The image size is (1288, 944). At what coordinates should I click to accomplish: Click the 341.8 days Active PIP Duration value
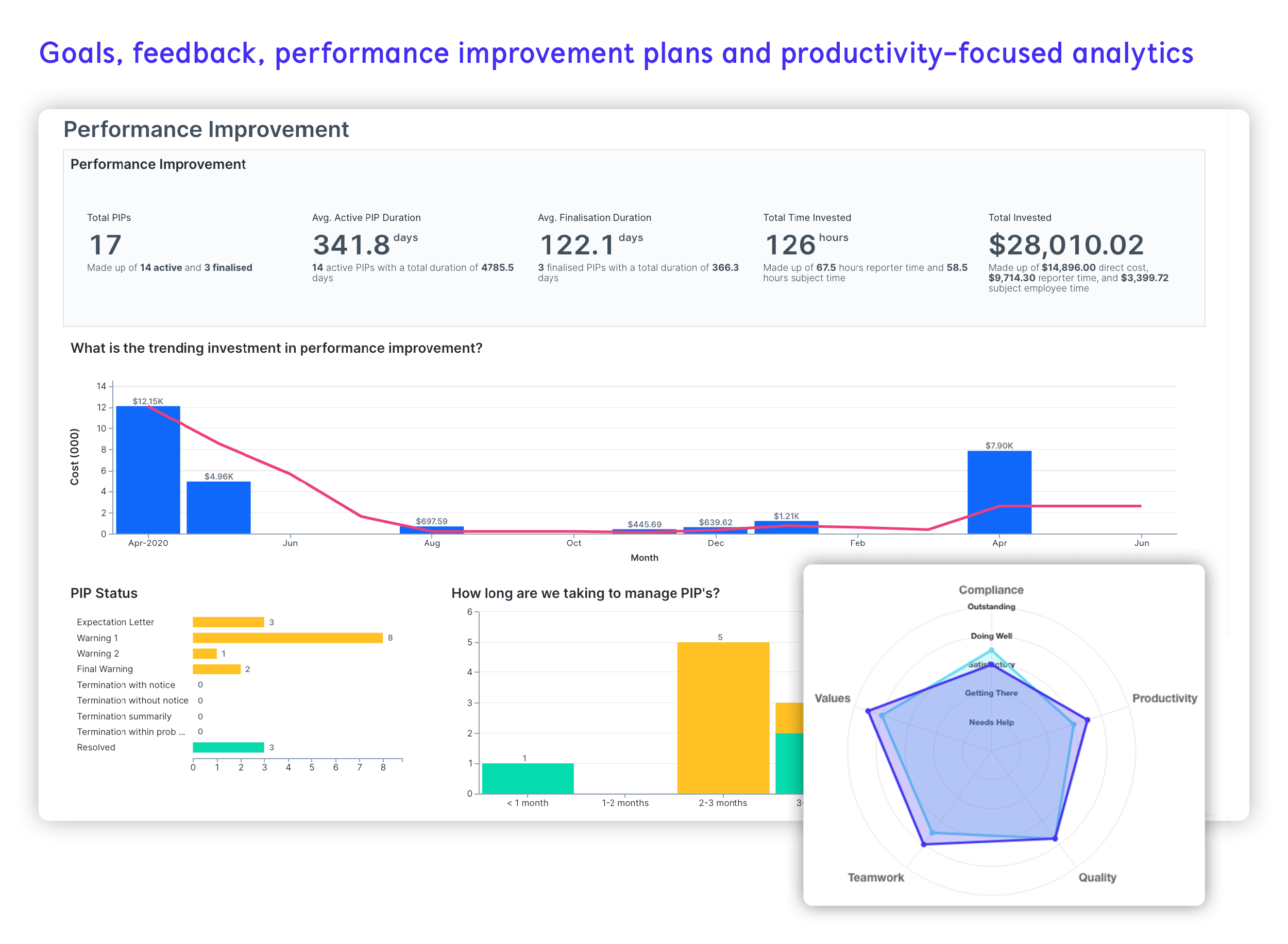(365, 245)
